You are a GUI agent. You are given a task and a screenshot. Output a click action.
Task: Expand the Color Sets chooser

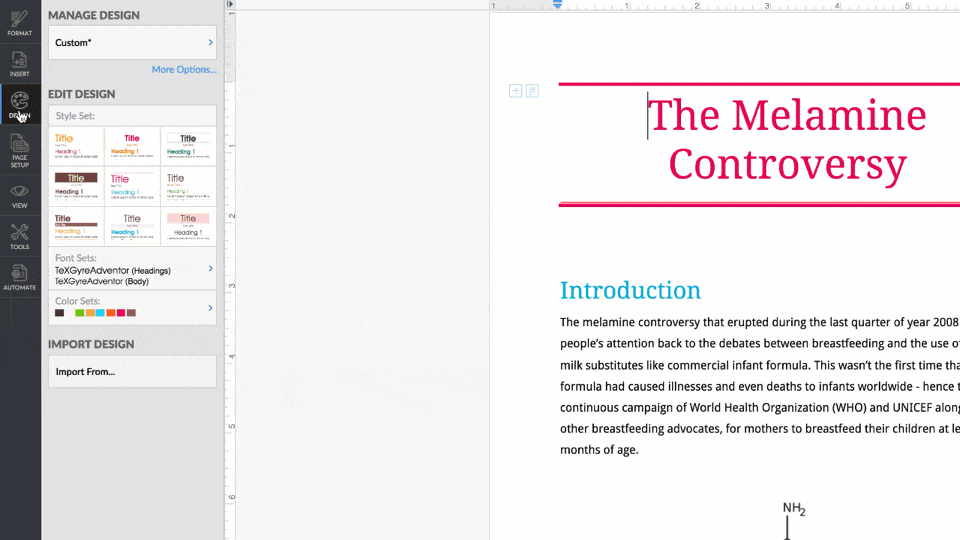click(x=132, y=307)
